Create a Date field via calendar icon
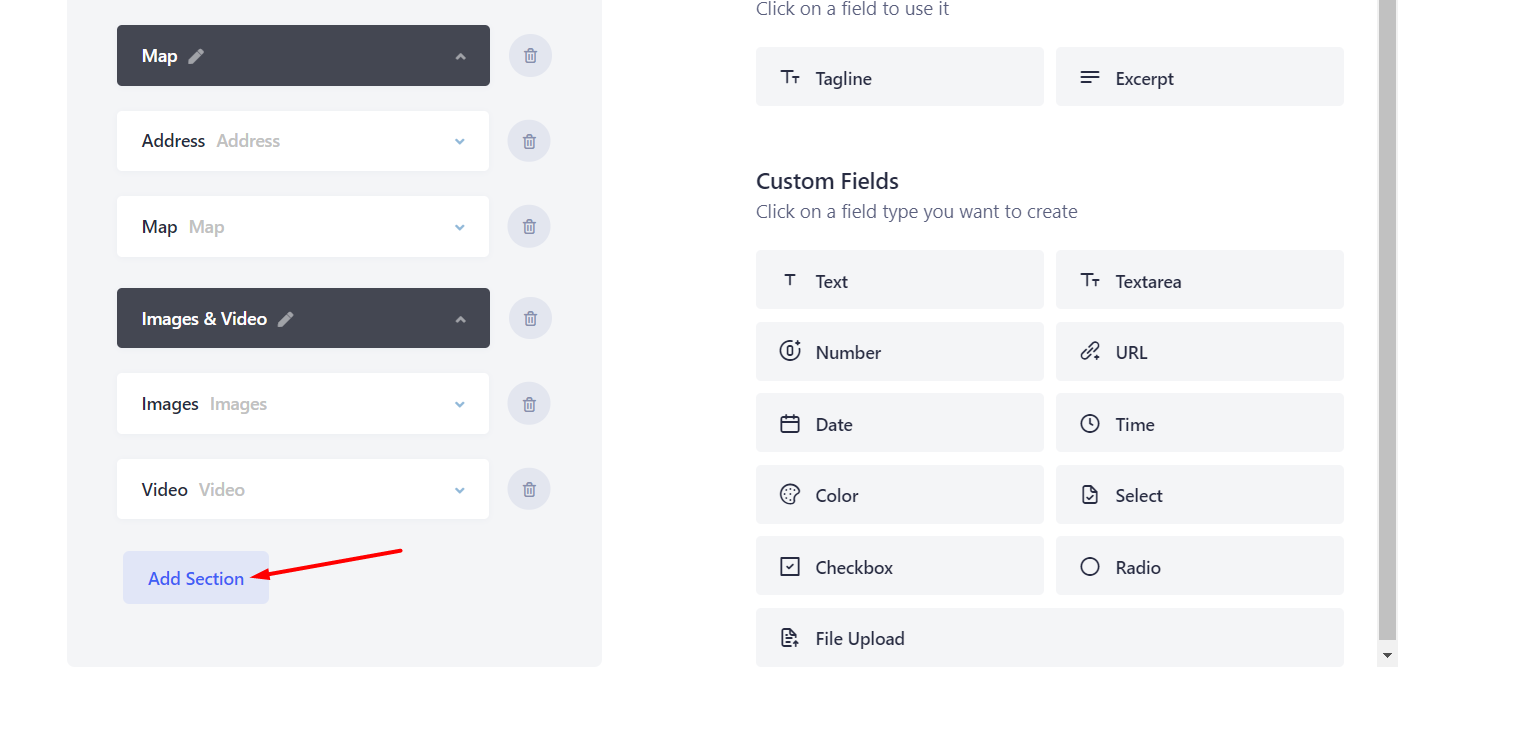This screenshot has width=1516, height=751. pos(898,422)
